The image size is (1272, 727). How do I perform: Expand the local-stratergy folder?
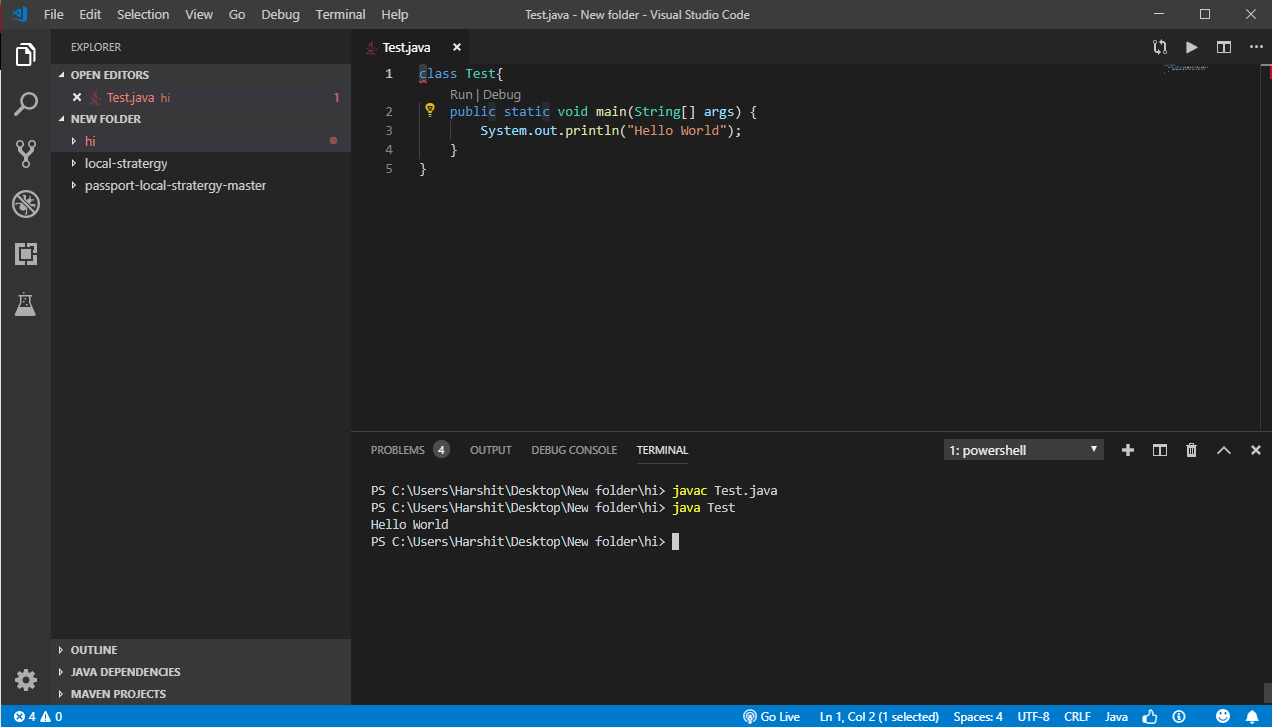201,163
